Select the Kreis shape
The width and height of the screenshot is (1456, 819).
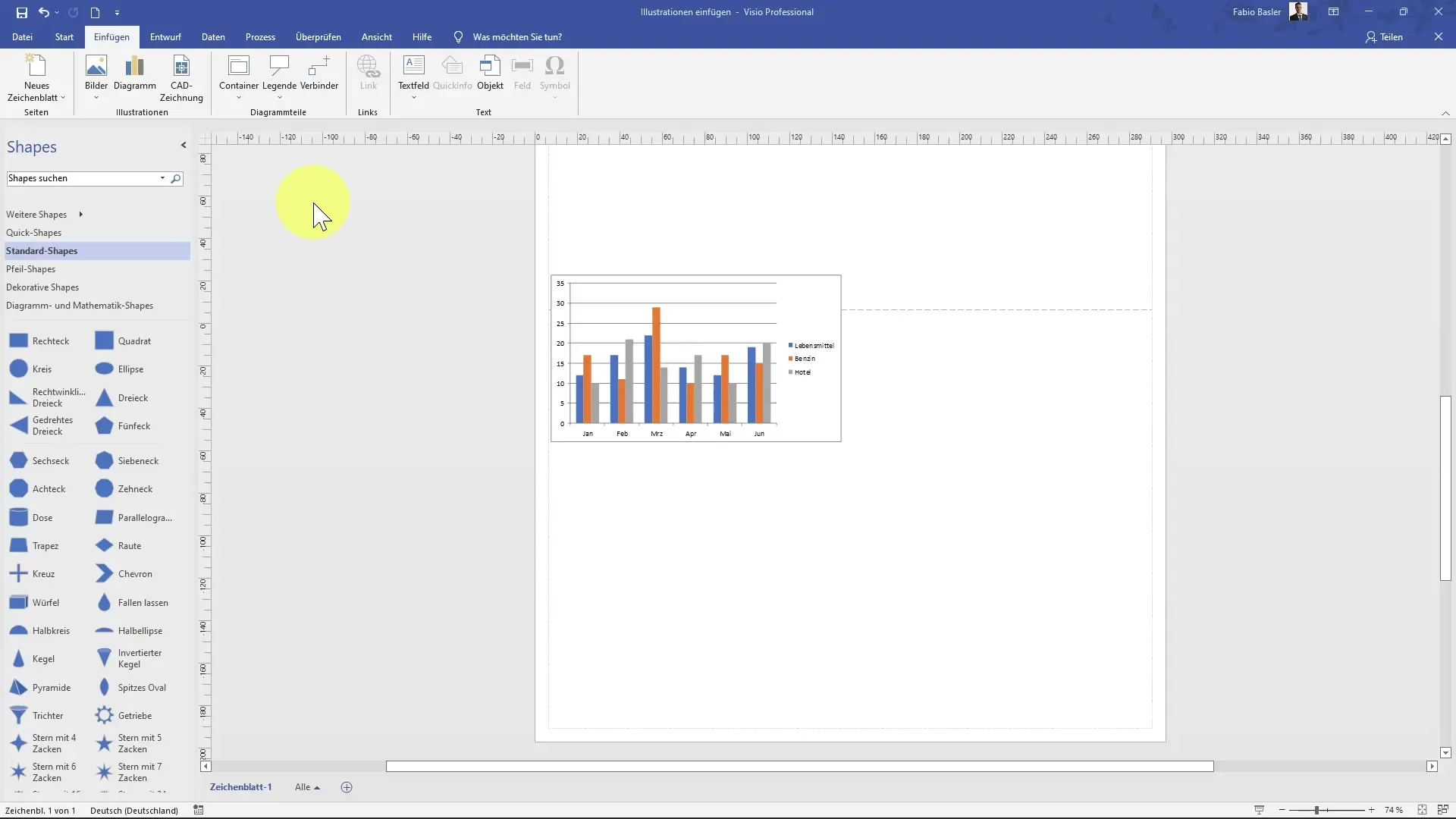click(31, 369)
